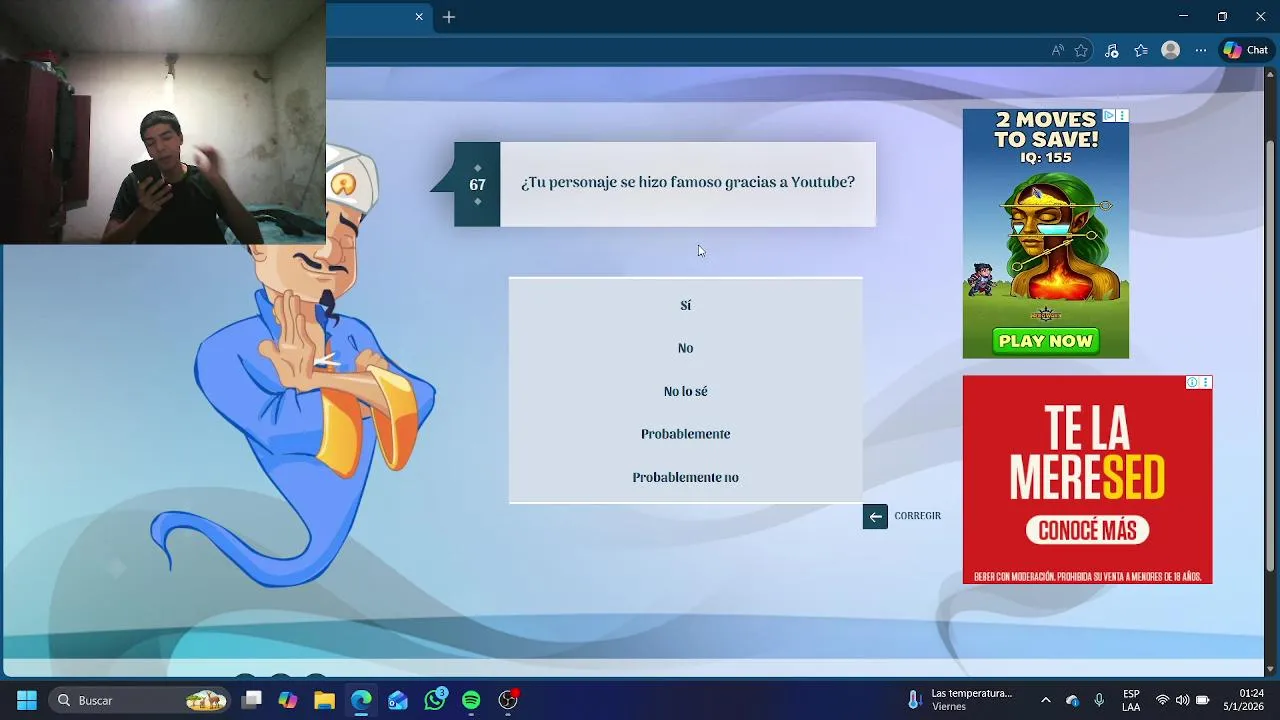Choose the "No lo sé" answer
Image resolution: width=1280 pixels, height=720 pixels.
[685, 391]
